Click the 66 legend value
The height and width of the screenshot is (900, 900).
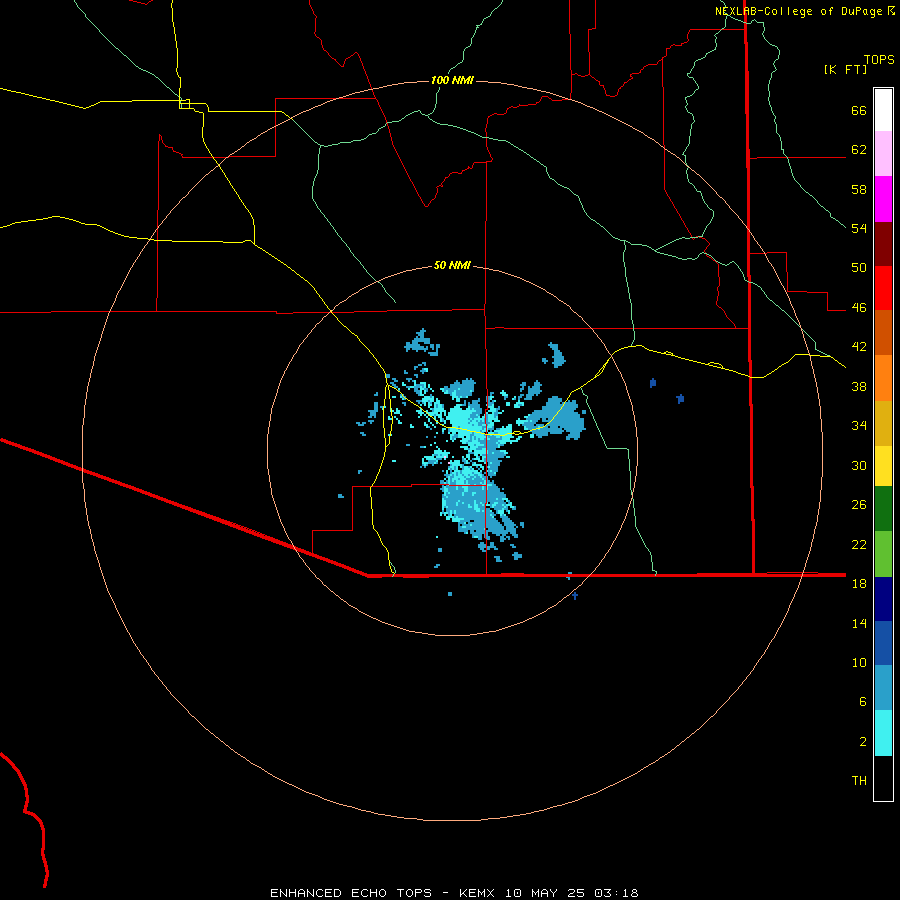point(859,110)
